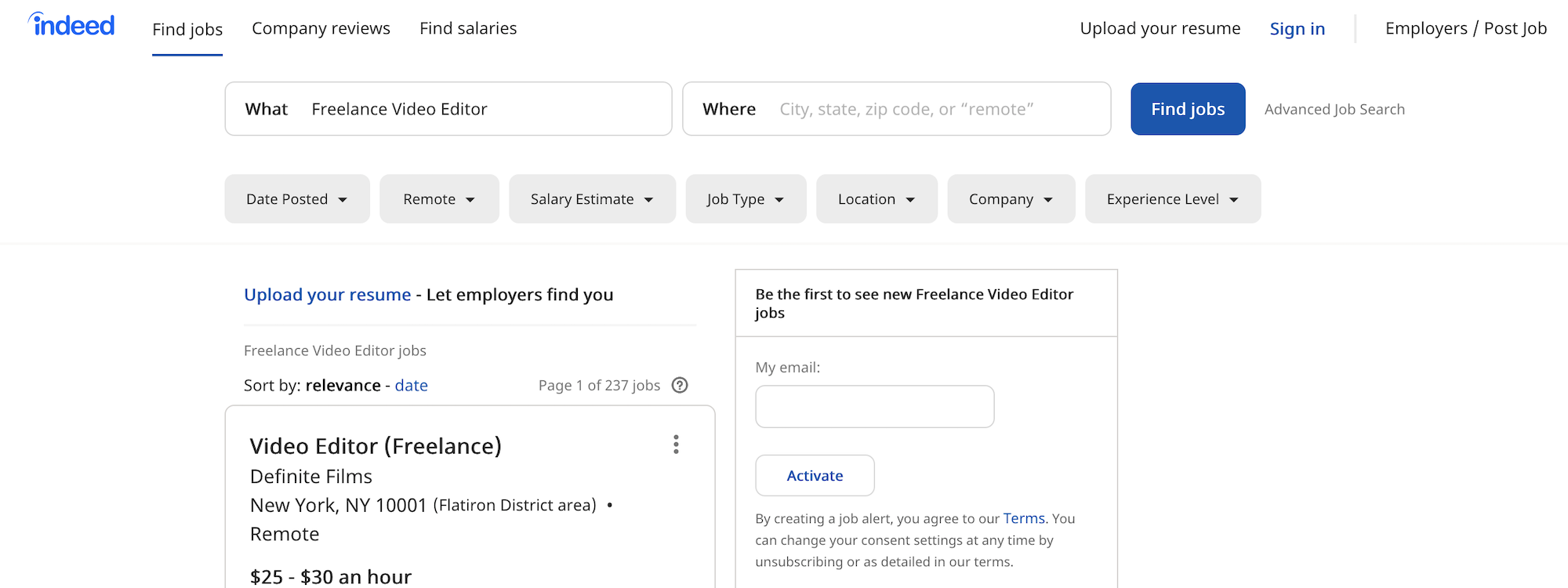The height and width of the screenshot is (588, 1568).
Task: Expand the Salary Estimate dropdown
Action: pos(592,199)
